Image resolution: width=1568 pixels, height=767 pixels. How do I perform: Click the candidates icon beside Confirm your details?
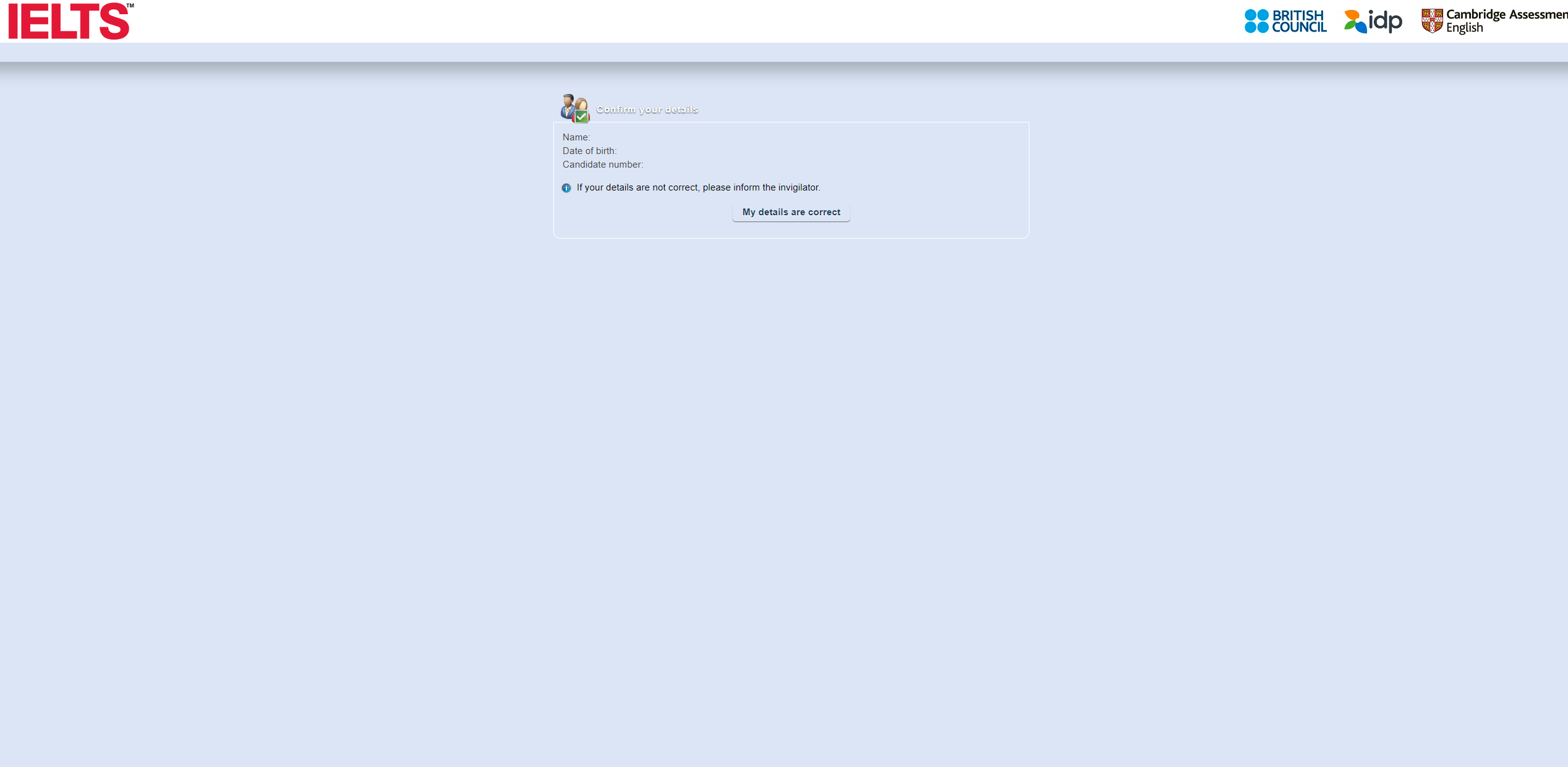[575, 108]
